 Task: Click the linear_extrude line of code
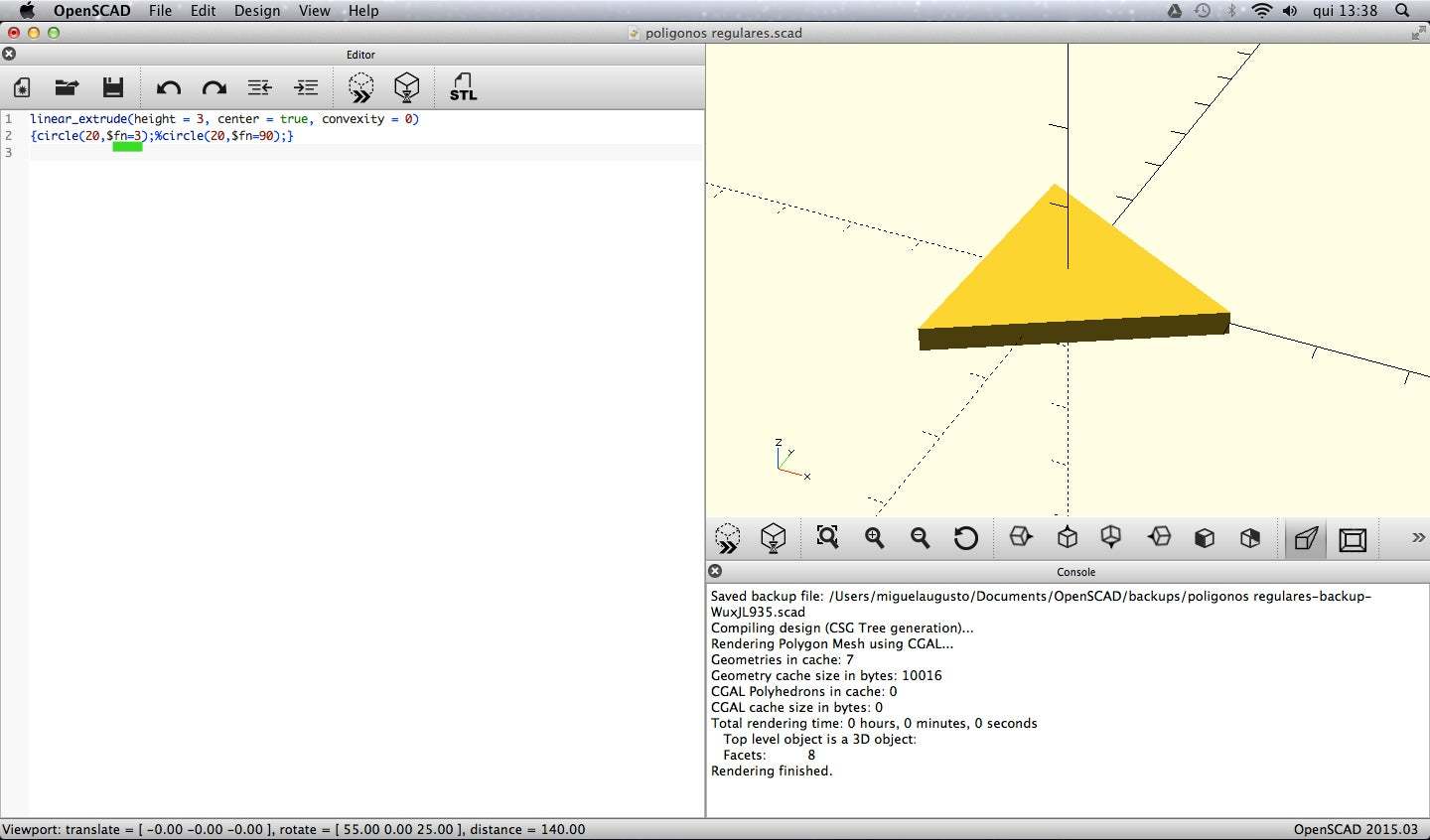coord(224,119)
